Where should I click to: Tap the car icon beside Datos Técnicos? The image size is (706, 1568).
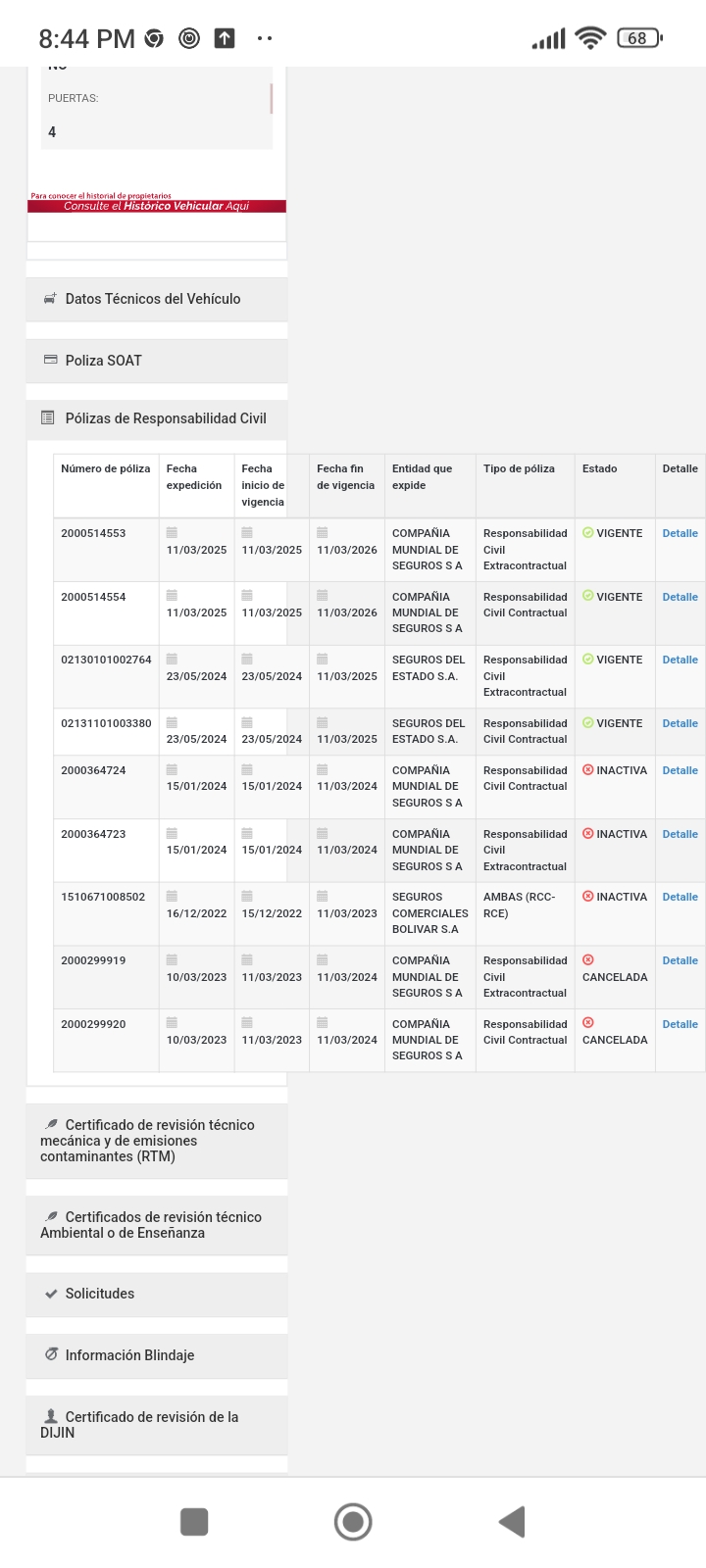(50, 299)
